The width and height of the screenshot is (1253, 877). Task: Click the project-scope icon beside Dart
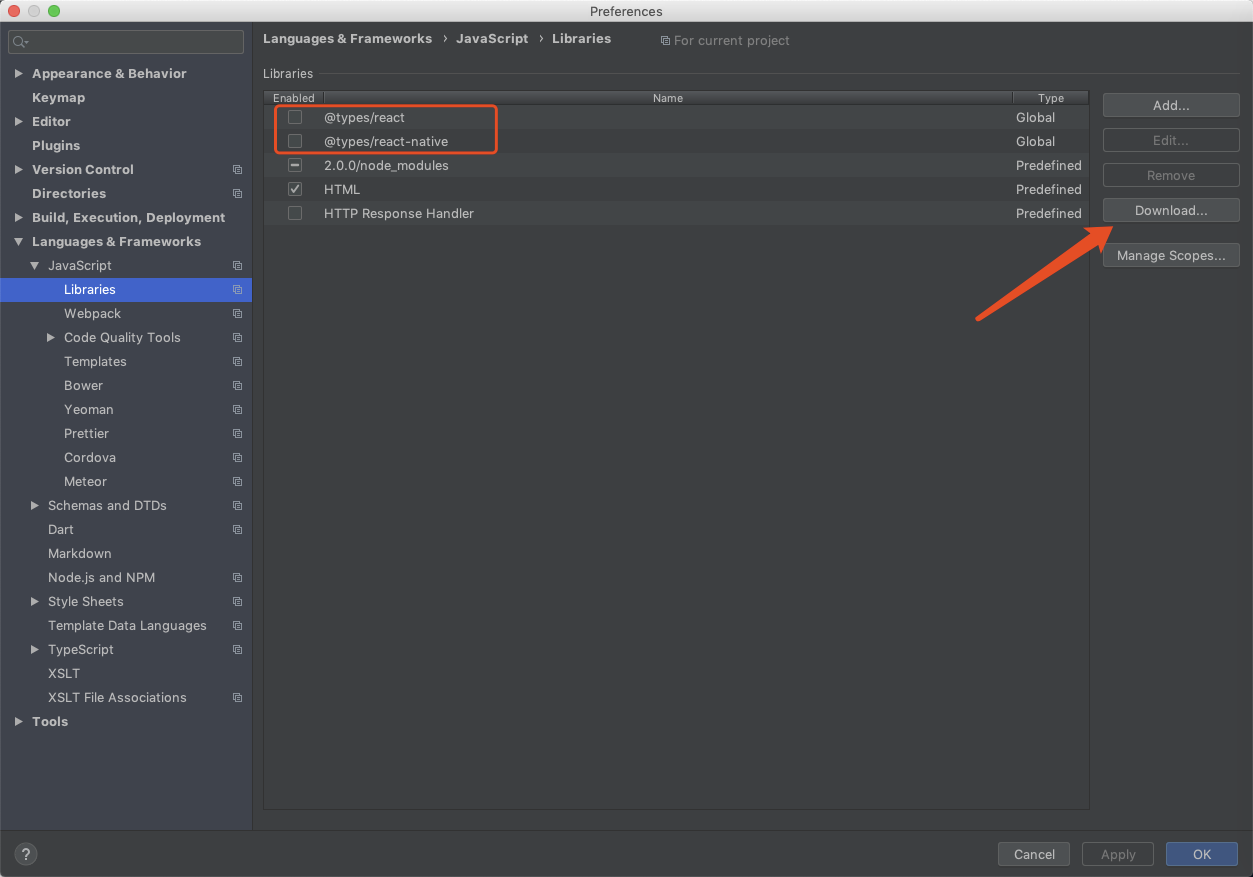(237, 530)
